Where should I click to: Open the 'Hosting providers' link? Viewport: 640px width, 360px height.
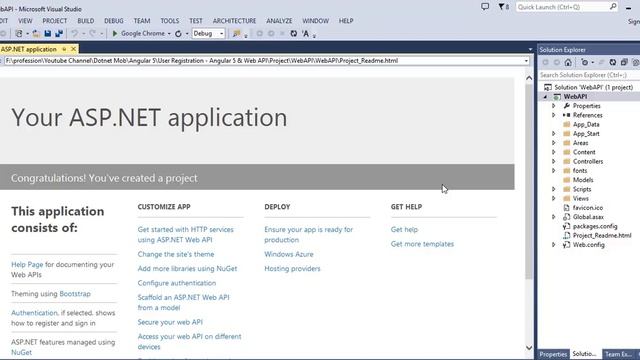[x=292, y=269]
